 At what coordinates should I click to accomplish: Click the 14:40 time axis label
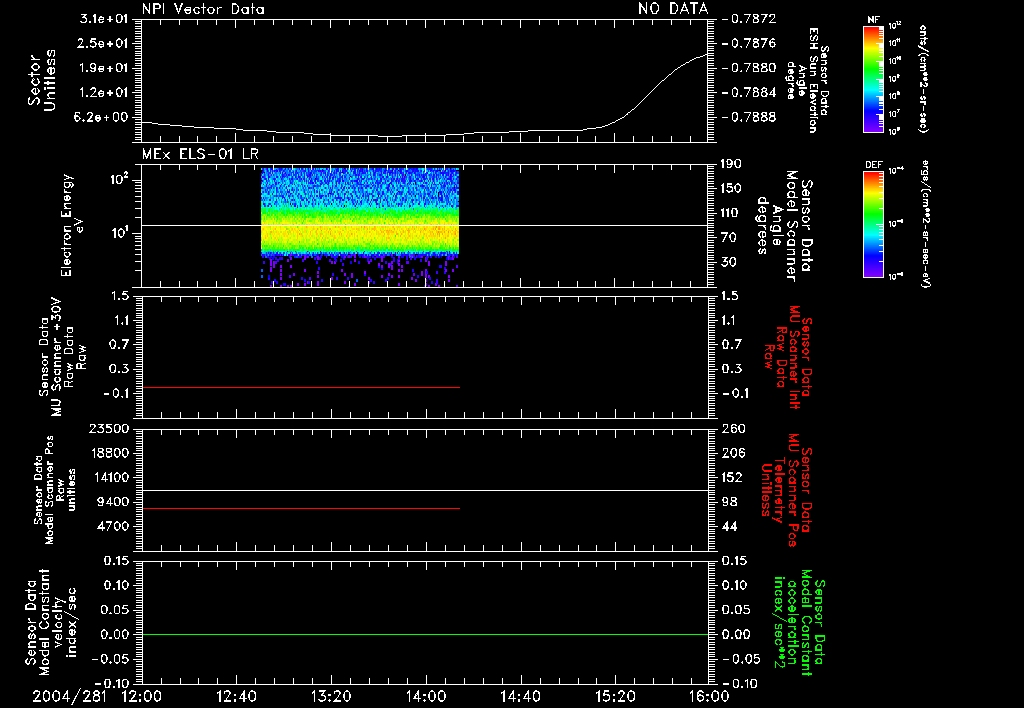coord(520,696)
